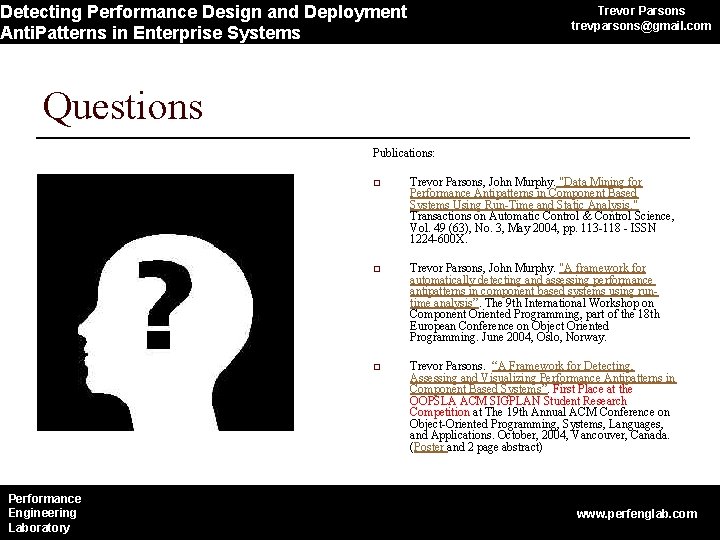Viewport: 720px width, 540px height.
Task: Click the trevparsons@gmail.com email address
Action: click(x=641, y=26)
